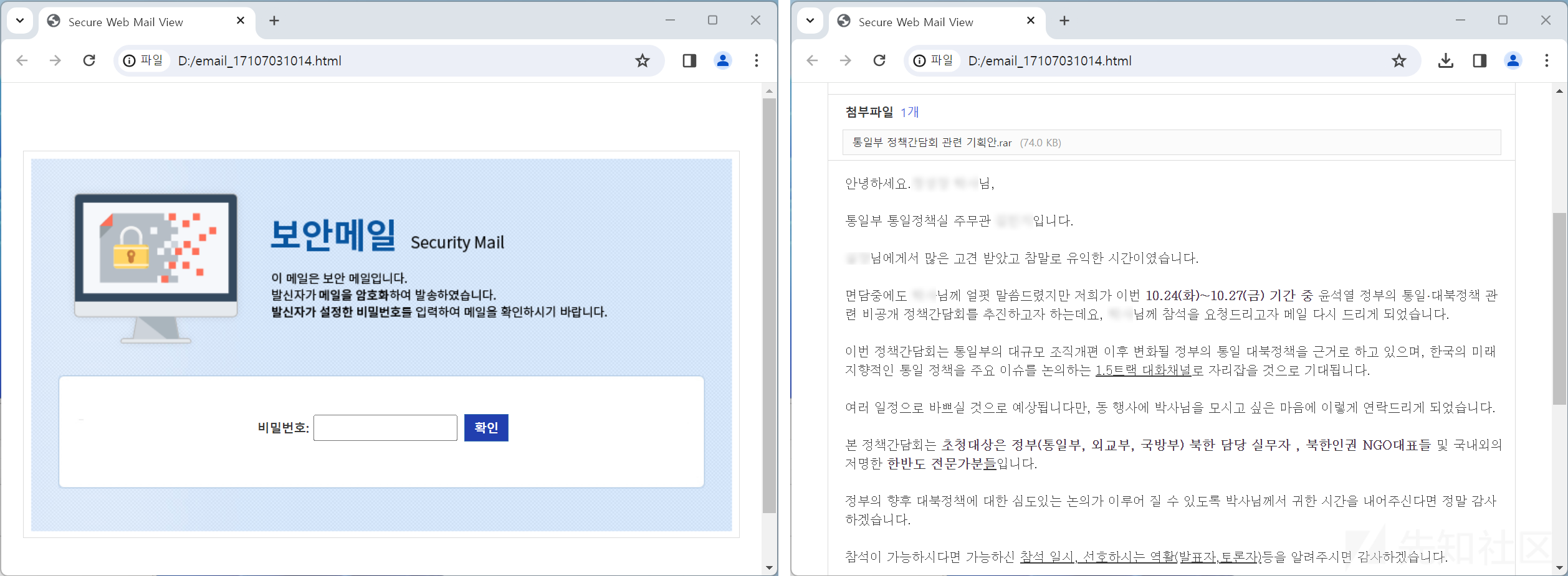Toggle side panel in left browser window
1568x576 pixels.
[689, 60]
